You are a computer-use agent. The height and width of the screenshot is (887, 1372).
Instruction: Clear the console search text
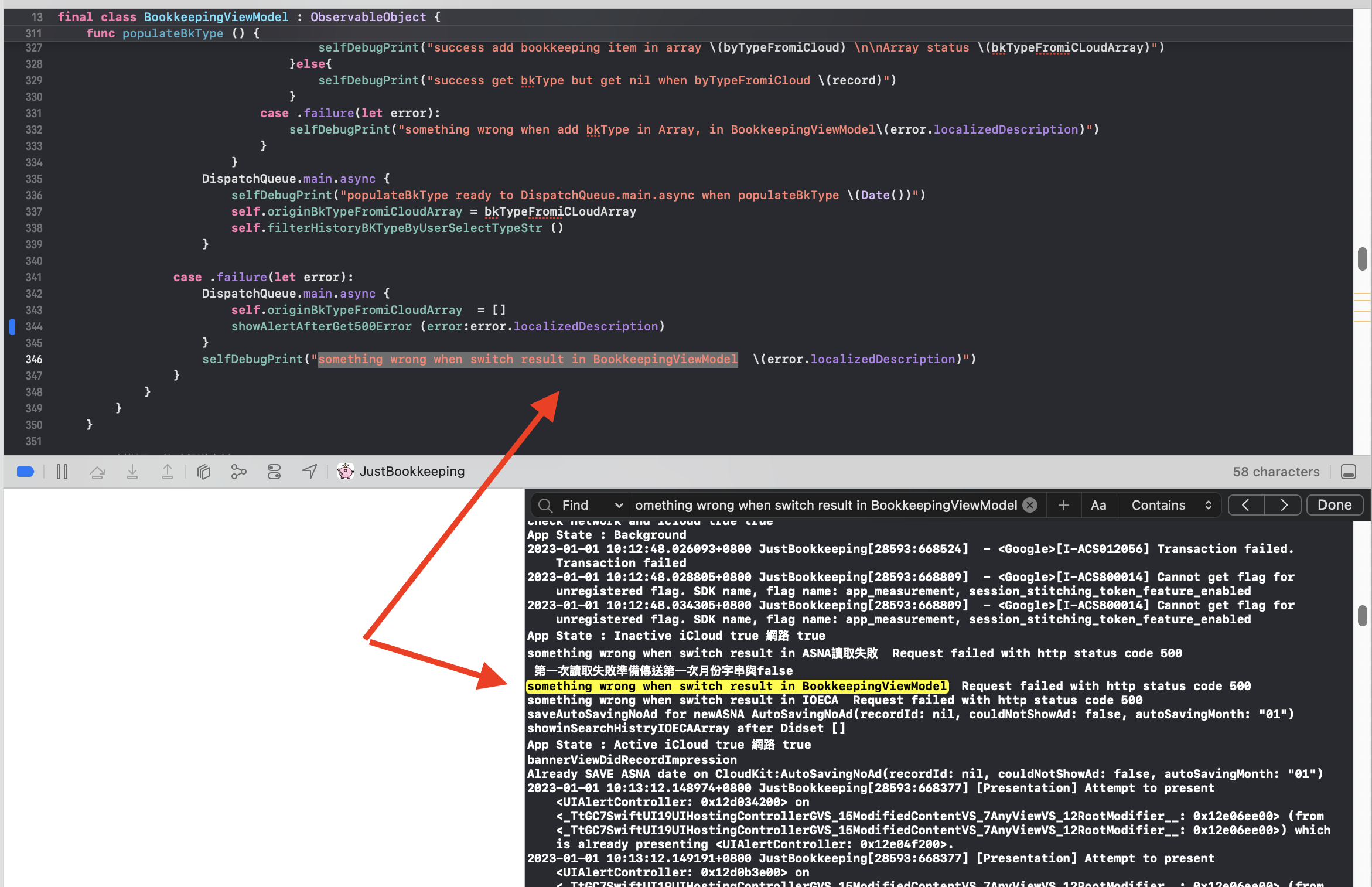coord(1030,505)
